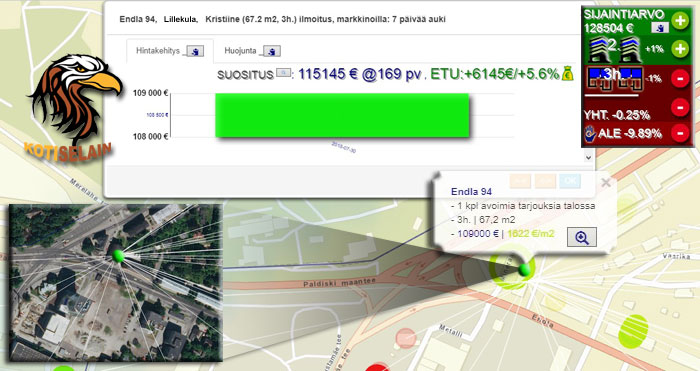Click the YHT. -0.25% label
Screen dimensions: 700x371
pyautogui.click(x=617, y=115)
